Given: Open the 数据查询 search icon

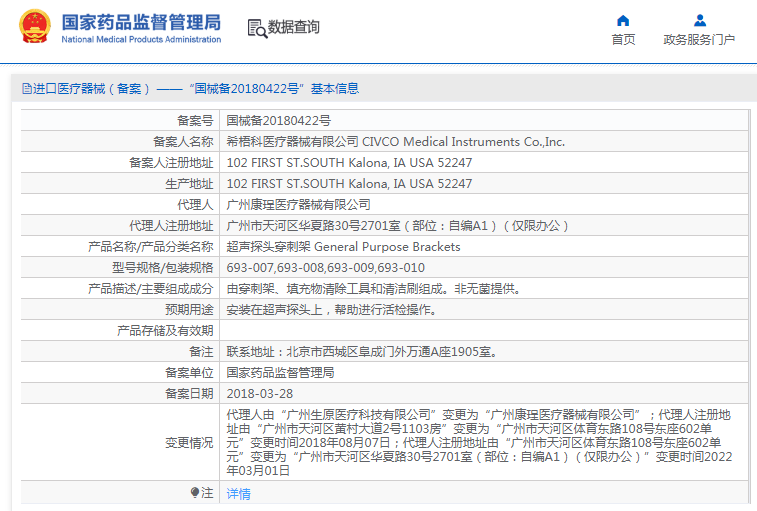Looking at the screenshot, I should click(257, 28).
